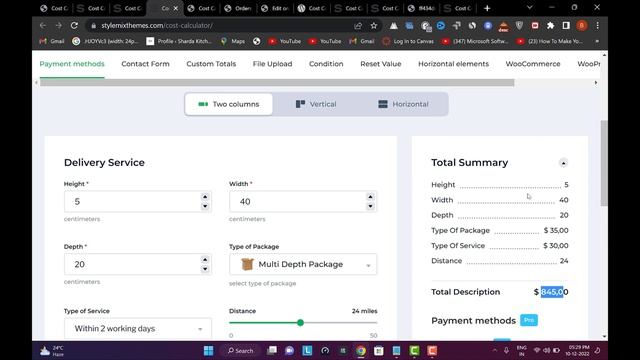The height and width of the screenshot is (360, 640).
Task: Select the highlighted total amount
Action: (552, 292)
